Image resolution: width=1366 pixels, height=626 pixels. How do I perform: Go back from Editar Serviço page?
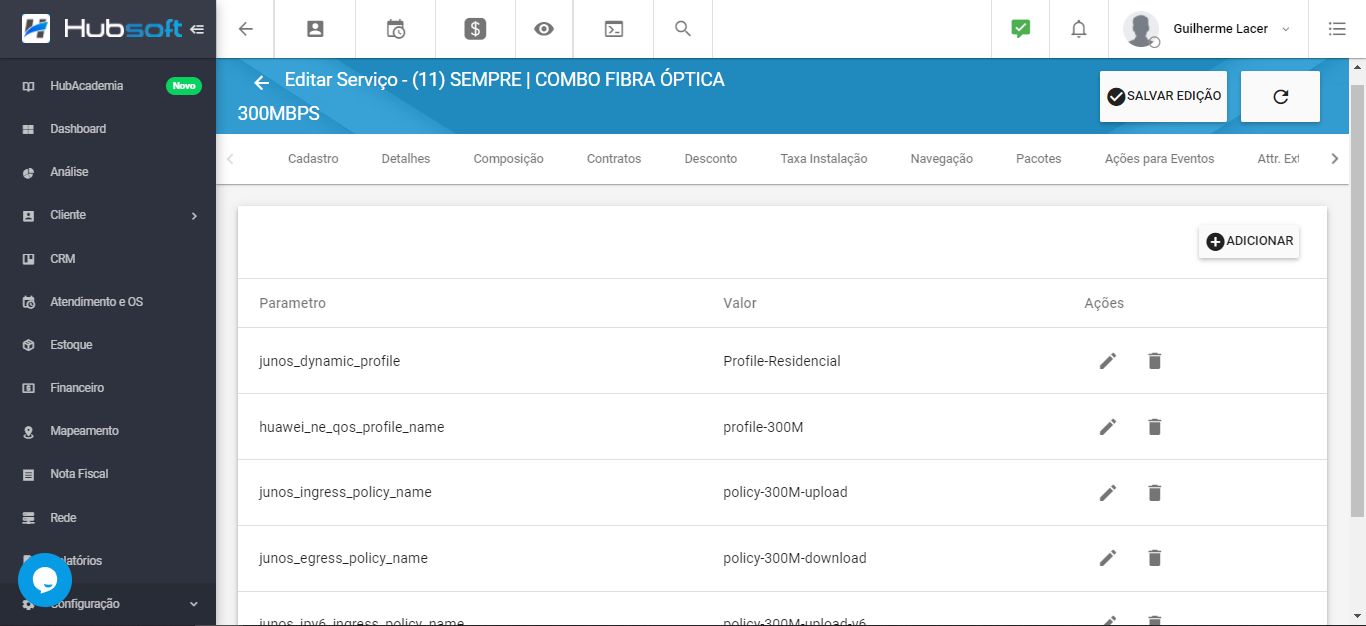(262, 82)
